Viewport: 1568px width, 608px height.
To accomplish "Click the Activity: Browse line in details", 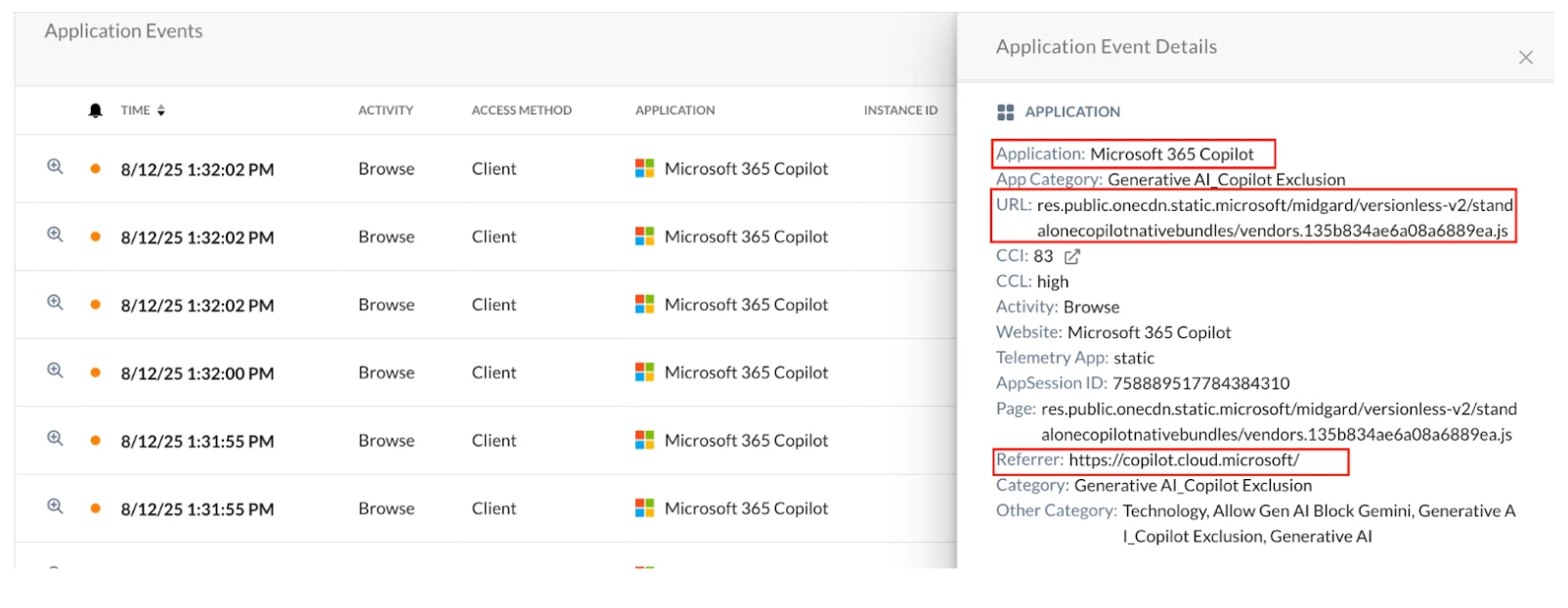I will (x=1058, y=307).
